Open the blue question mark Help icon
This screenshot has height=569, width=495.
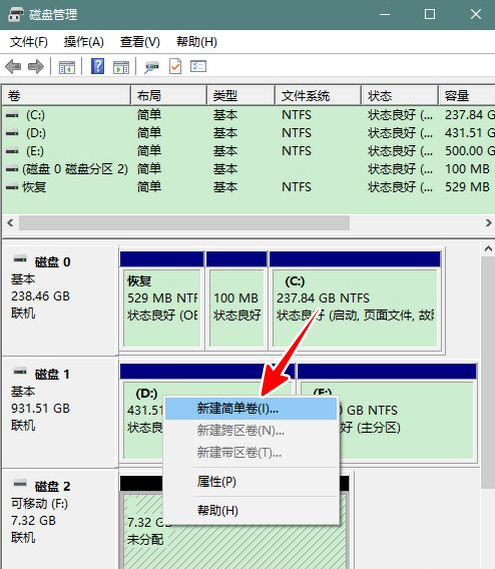point(97,66)
